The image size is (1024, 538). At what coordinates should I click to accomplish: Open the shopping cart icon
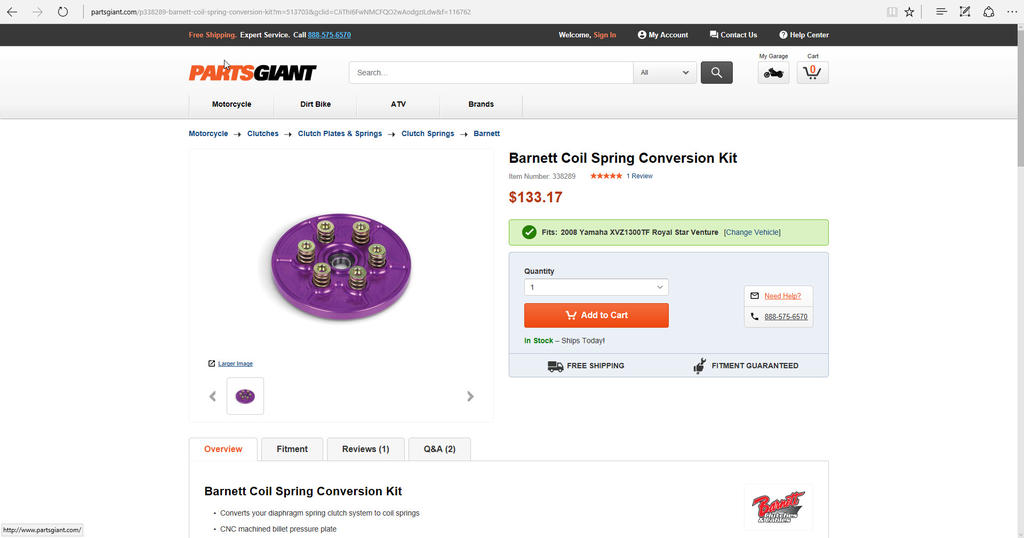coord(812,73)
